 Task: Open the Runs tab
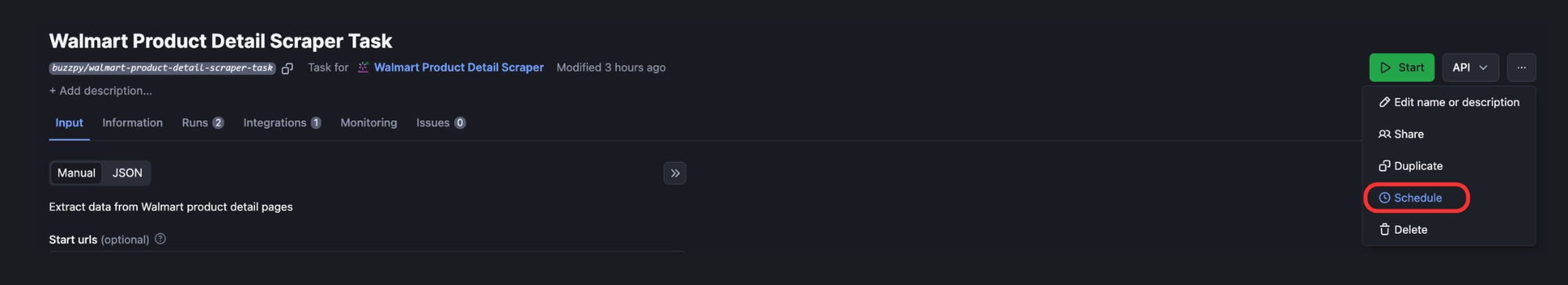tap(202, 122)
